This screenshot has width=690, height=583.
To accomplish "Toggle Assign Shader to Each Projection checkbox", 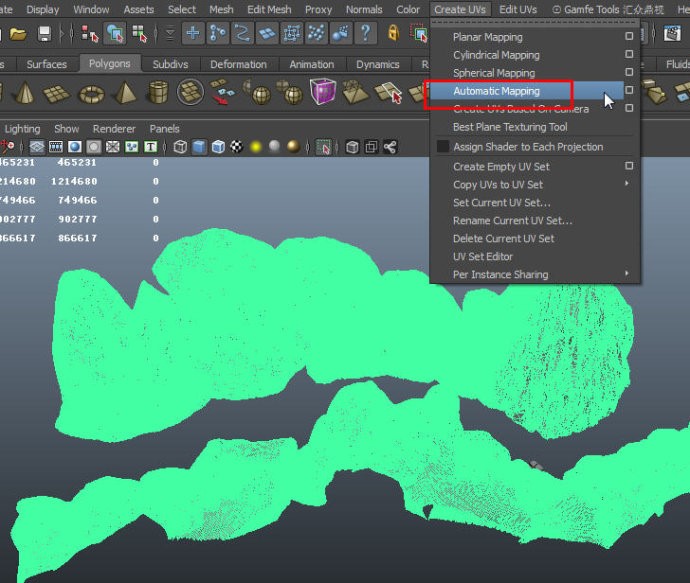I will click(443, 147).
